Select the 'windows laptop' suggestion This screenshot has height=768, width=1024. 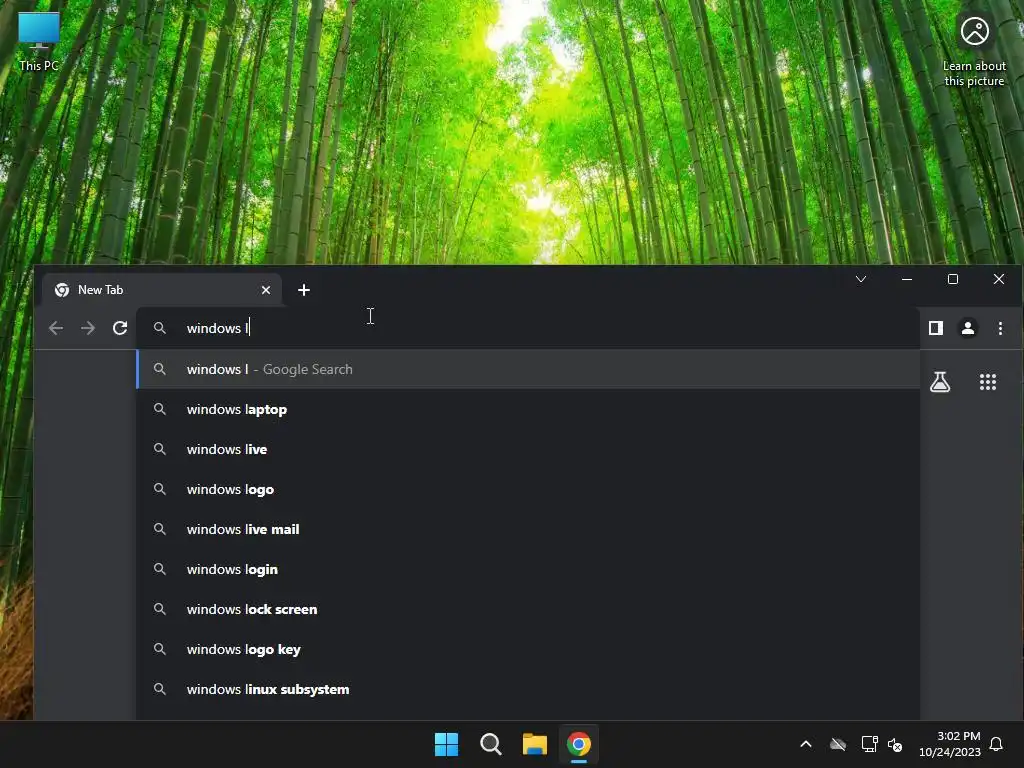528,409
